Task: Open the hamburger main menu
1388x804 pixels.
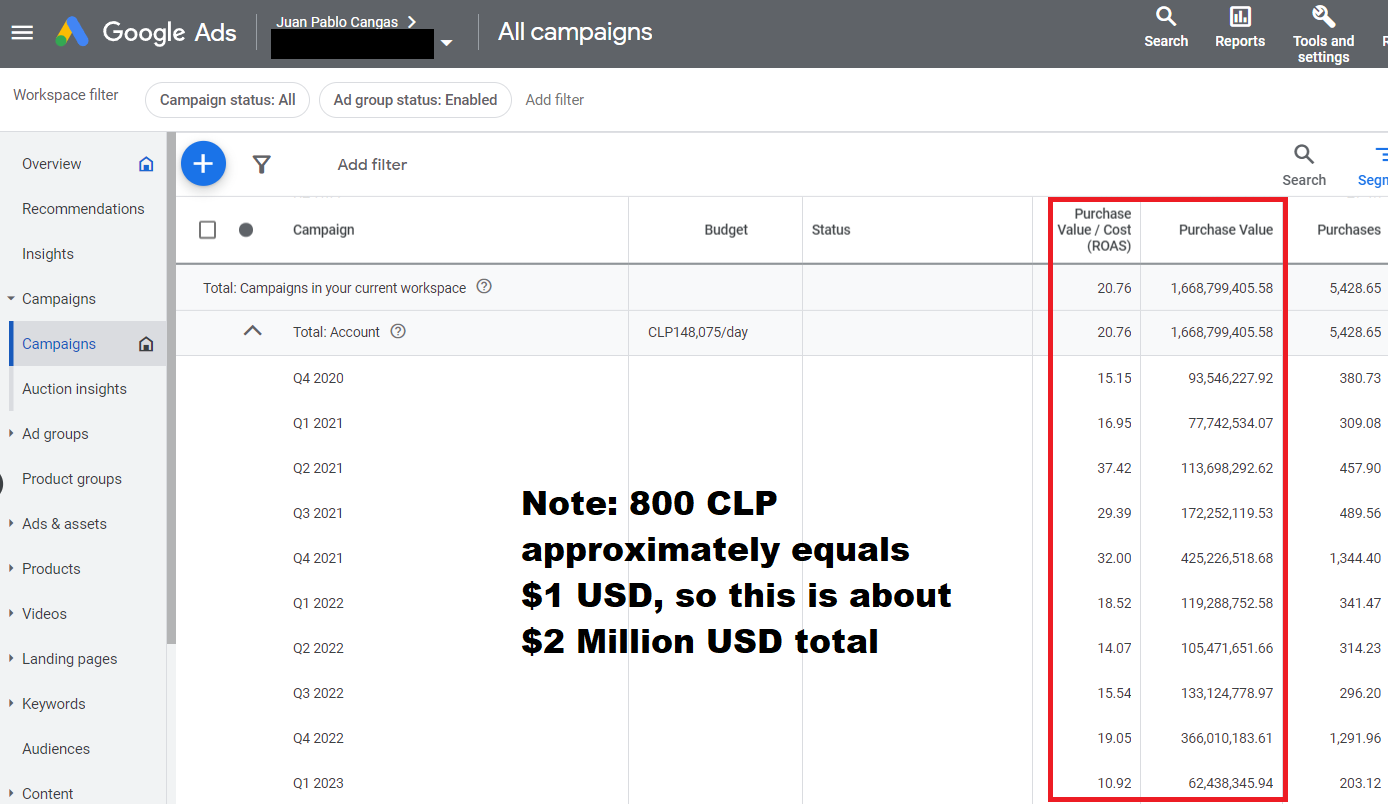Action: tap(22, 32)
